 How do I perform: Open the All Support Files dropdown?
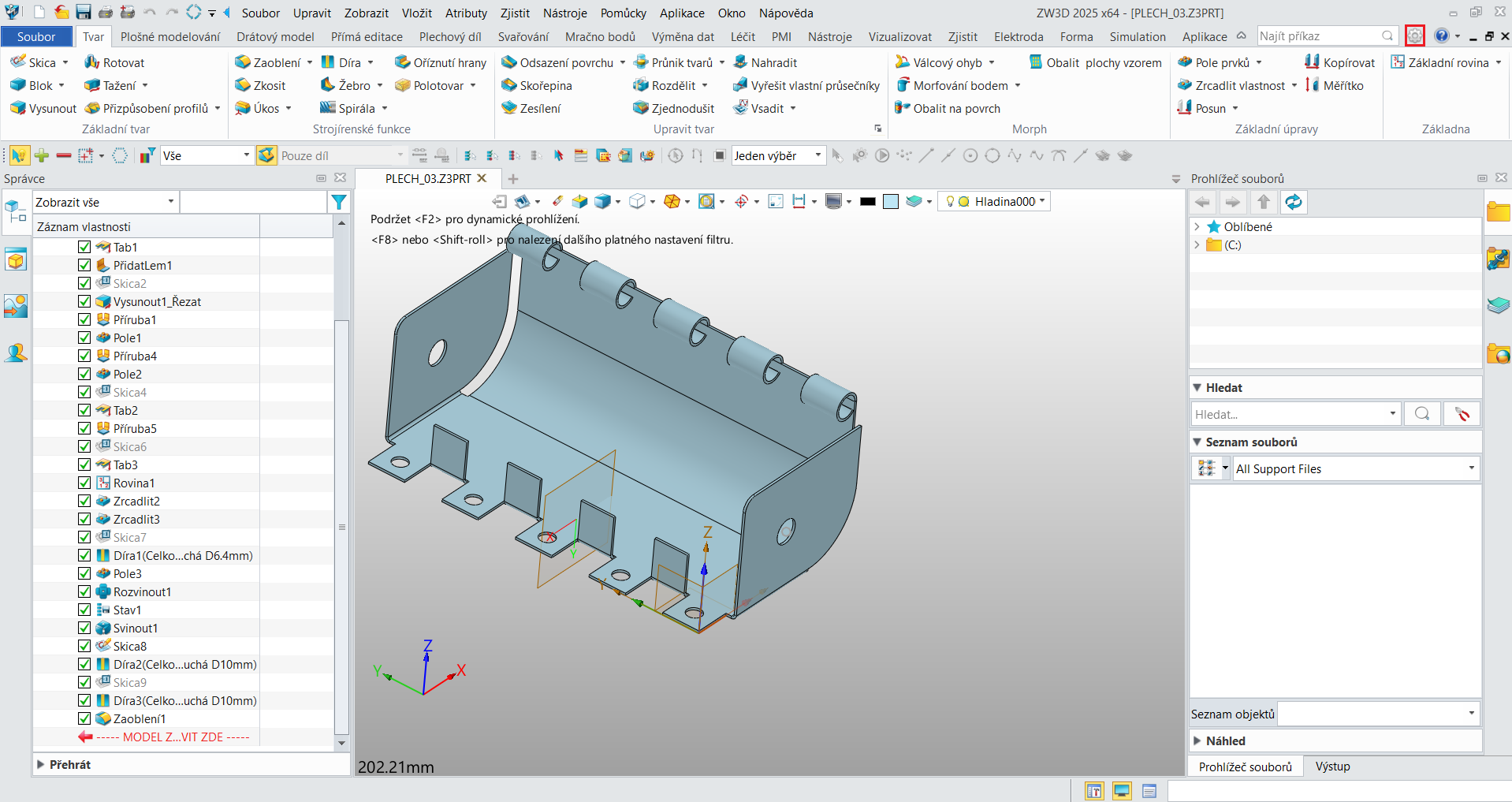[x=1355, y=468]
